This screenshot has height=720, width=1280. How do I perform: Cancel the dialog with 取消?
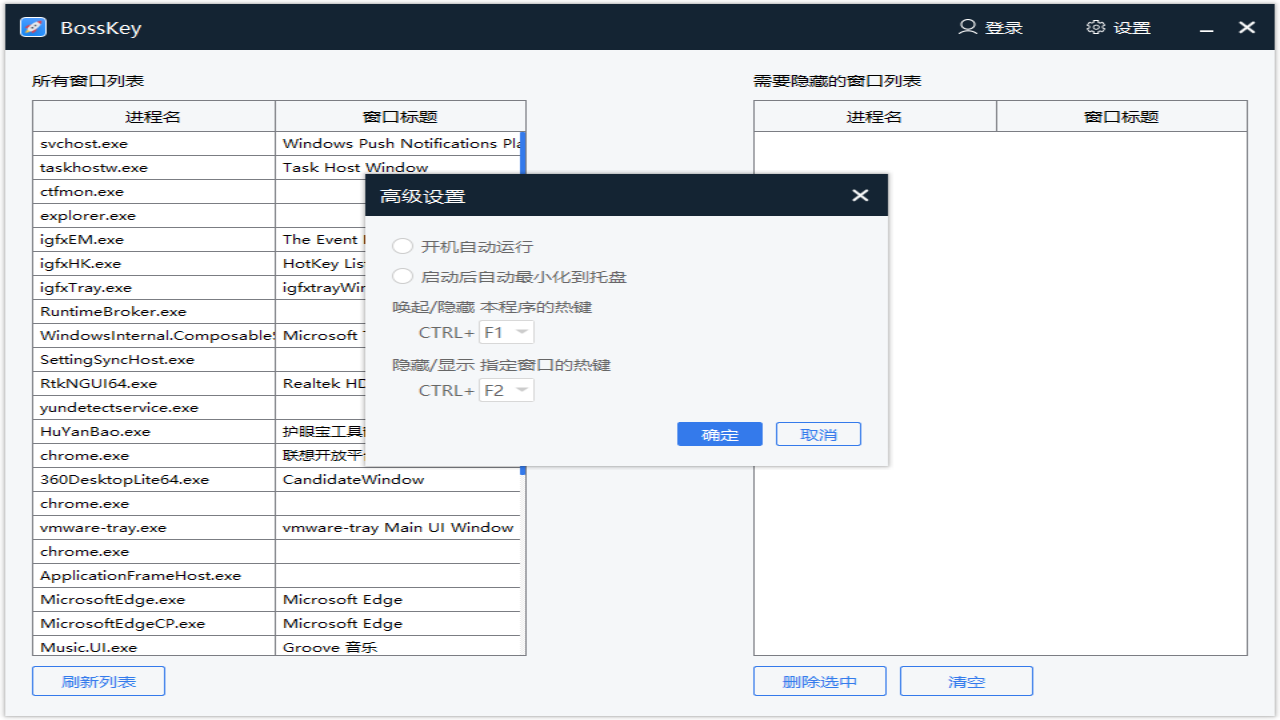818,433
